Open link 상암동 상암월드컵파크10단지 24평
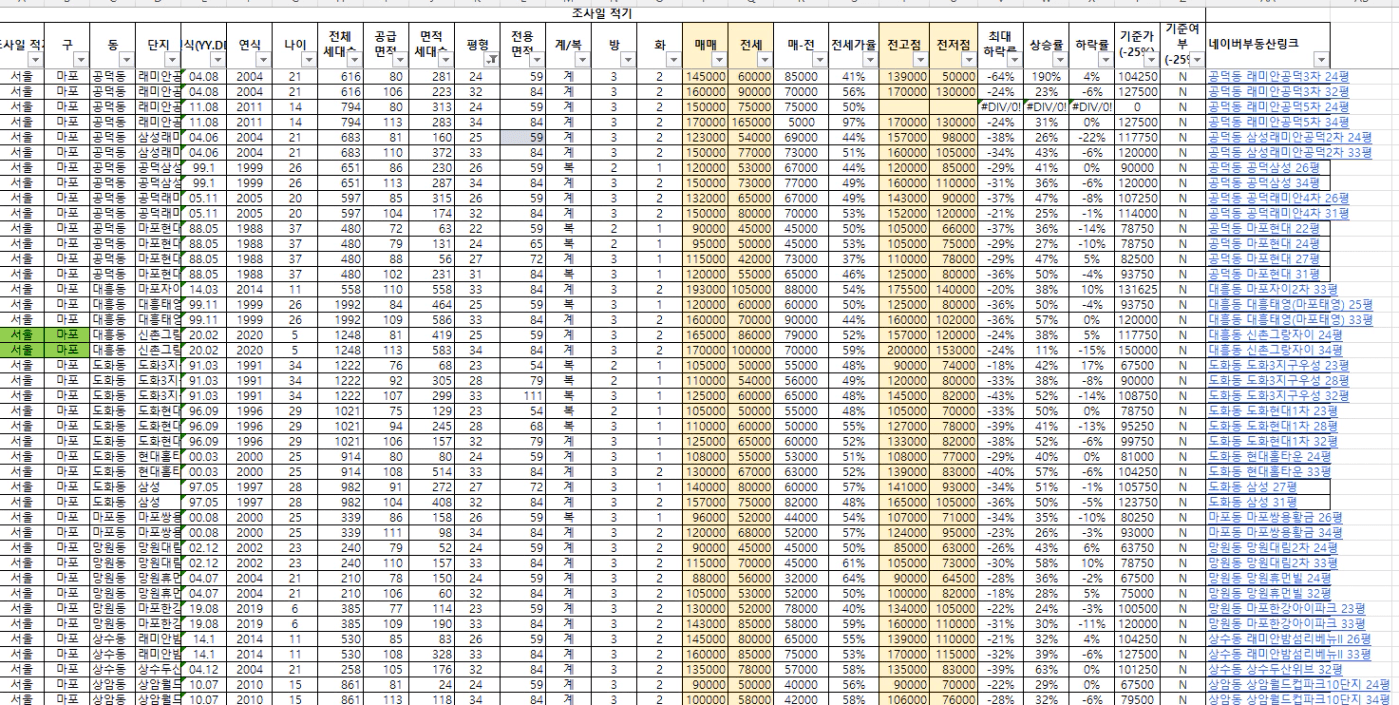Viewport: 1399px width, 705px height. tap(1298, 685)
